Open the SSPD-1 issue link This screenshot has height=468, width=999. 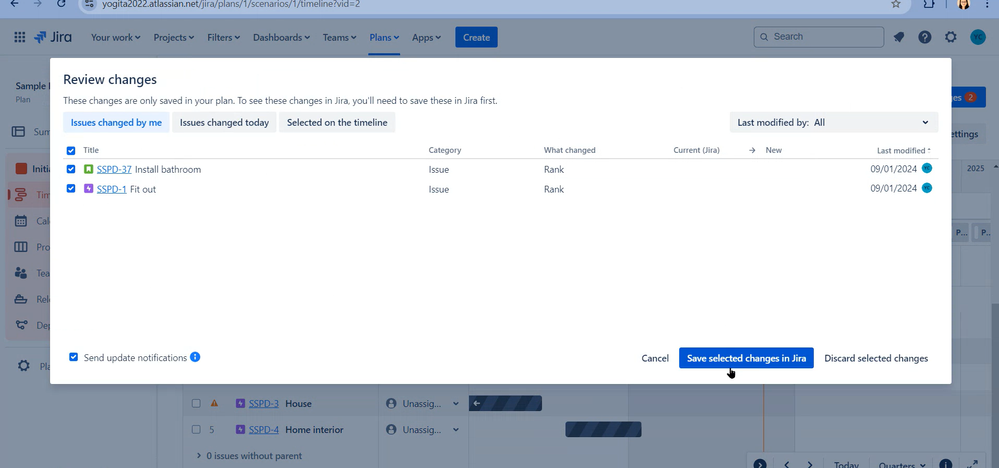(111, 189)
